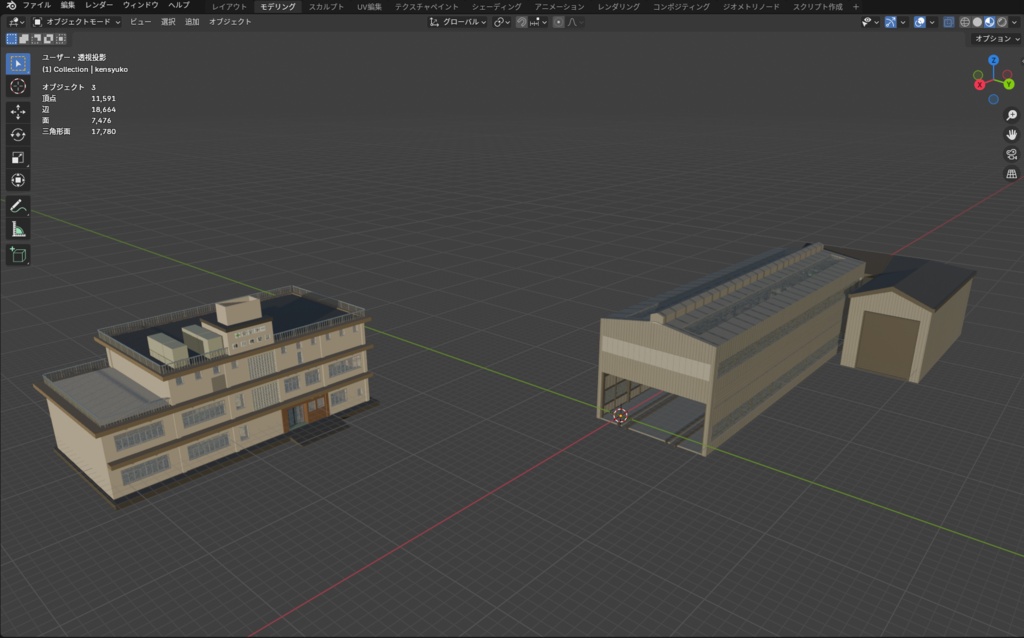Open the 追加 header menu
The image size is (1024, 638).
[192, 22]
